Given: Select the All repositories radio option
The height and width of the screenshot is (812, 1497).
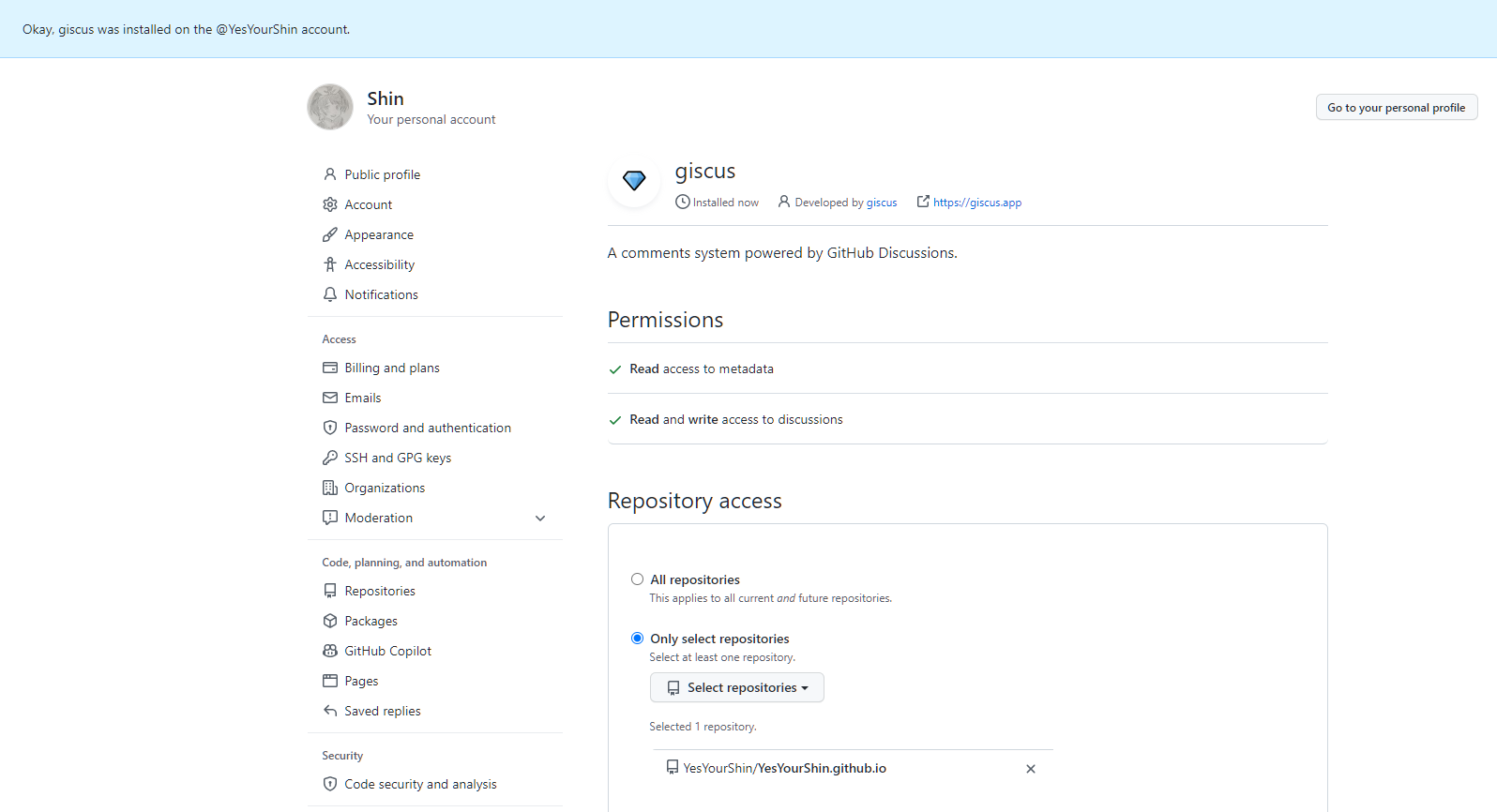Looking at the screenshot, I should 638,579.
